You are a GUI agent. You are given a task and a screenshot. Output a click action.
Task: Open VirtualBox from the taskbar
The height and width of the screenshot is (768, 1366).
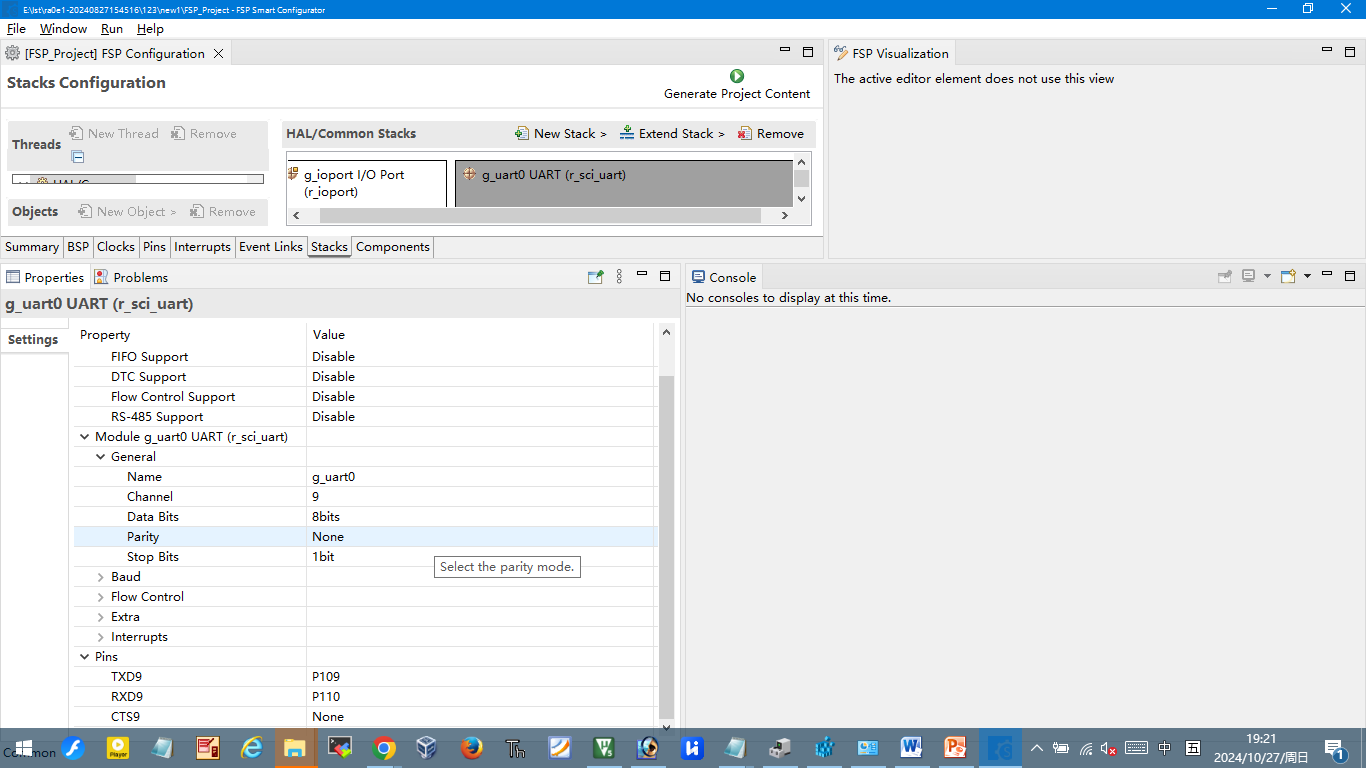[427, 747]
